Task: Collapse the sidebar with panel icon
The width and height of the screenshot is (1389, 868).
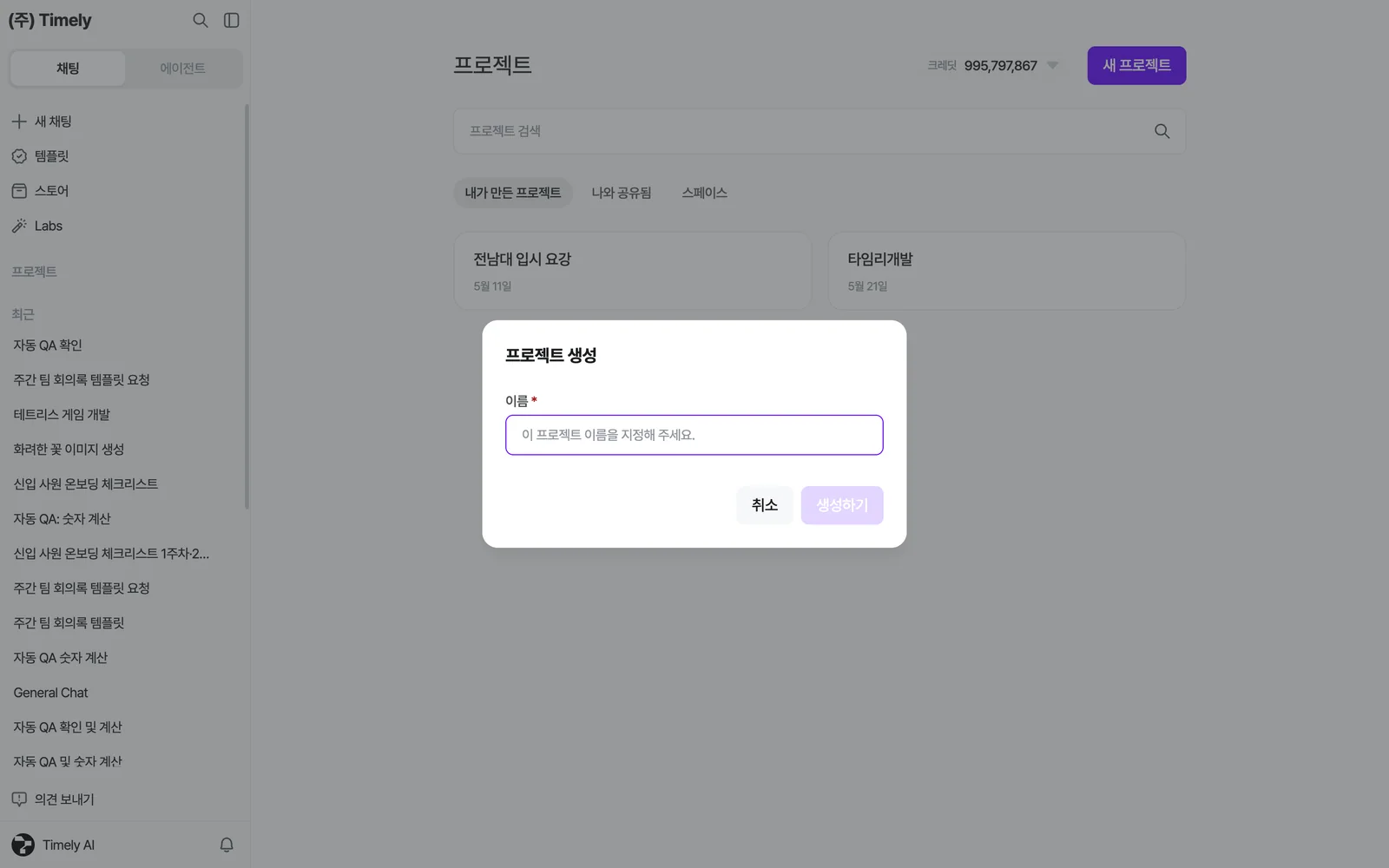Action: (232, 20)
